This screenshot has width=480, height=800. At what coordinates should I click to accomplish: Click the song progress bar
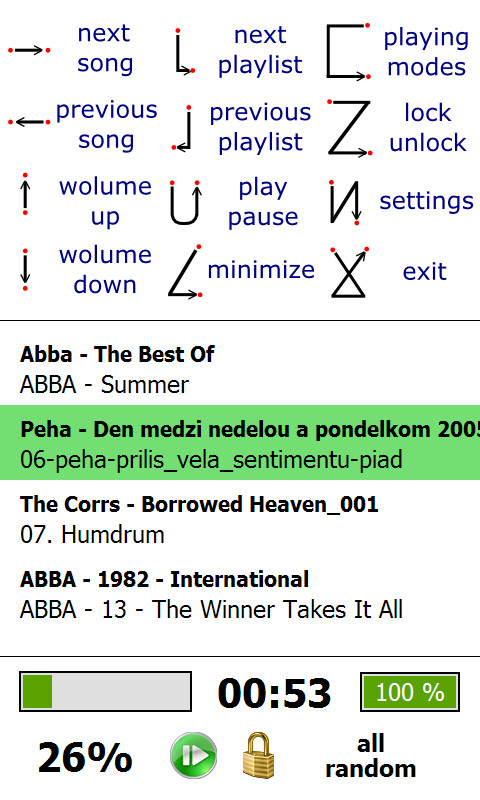[x=106, y=692]
